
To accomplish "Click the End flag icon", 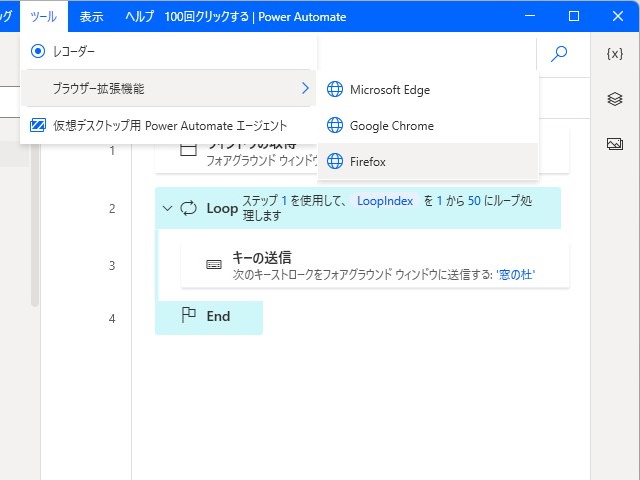I will pyautogui.click(x=188, y=315).
